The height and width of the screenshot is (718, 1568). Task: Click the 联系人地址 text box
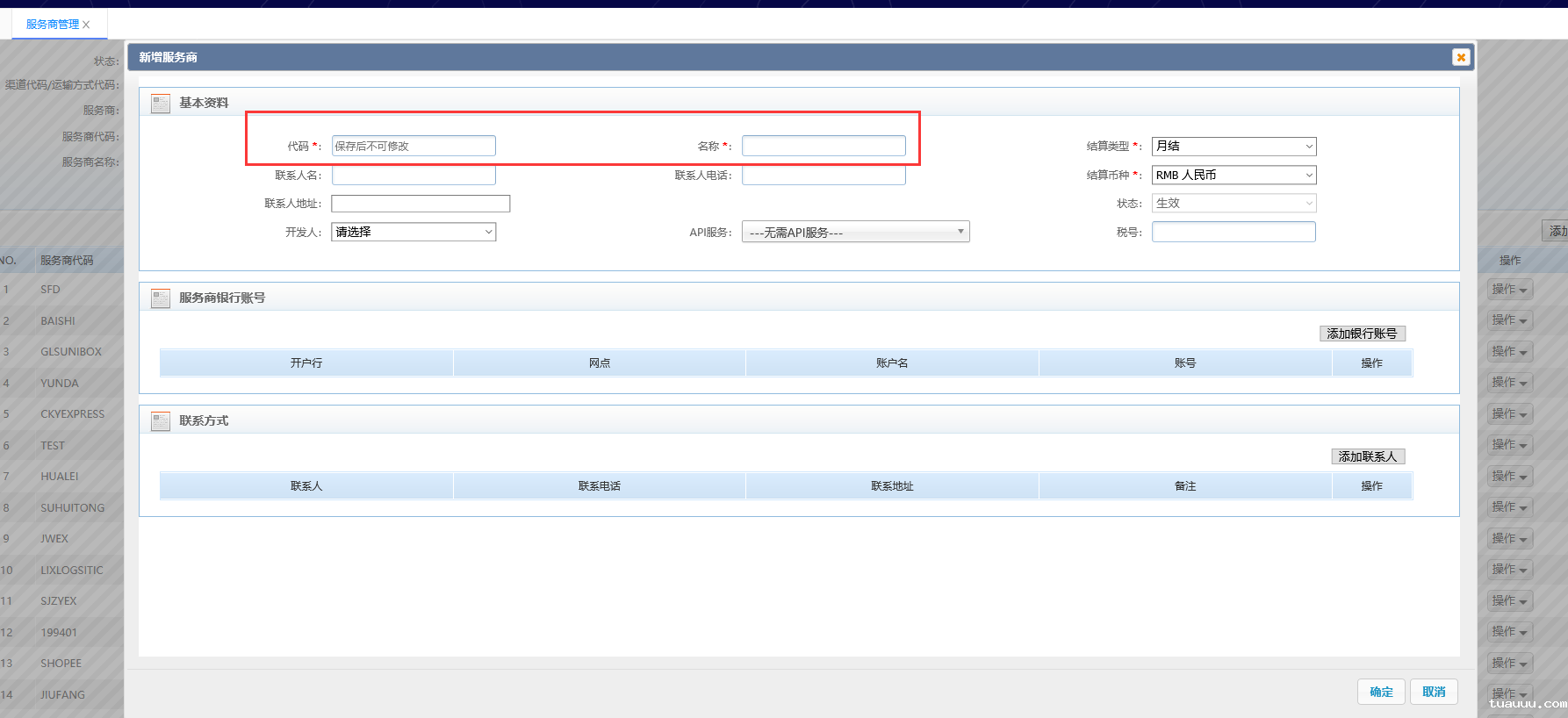click(x=421, y=204)
